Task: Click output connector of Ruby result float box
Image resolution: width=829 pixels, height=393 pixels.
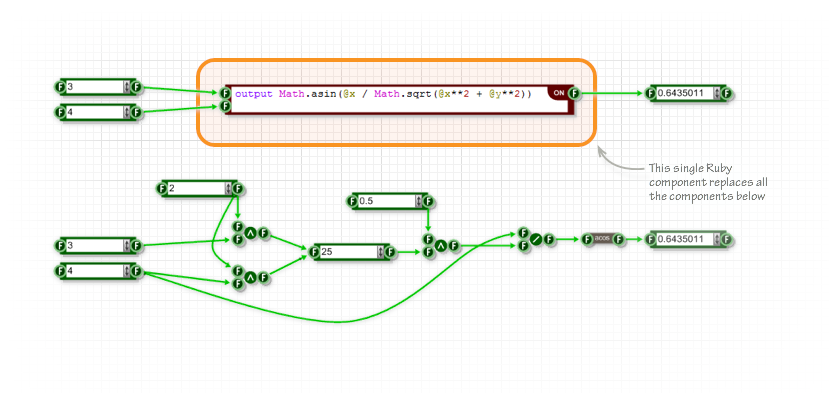Action: coord(726,94)
